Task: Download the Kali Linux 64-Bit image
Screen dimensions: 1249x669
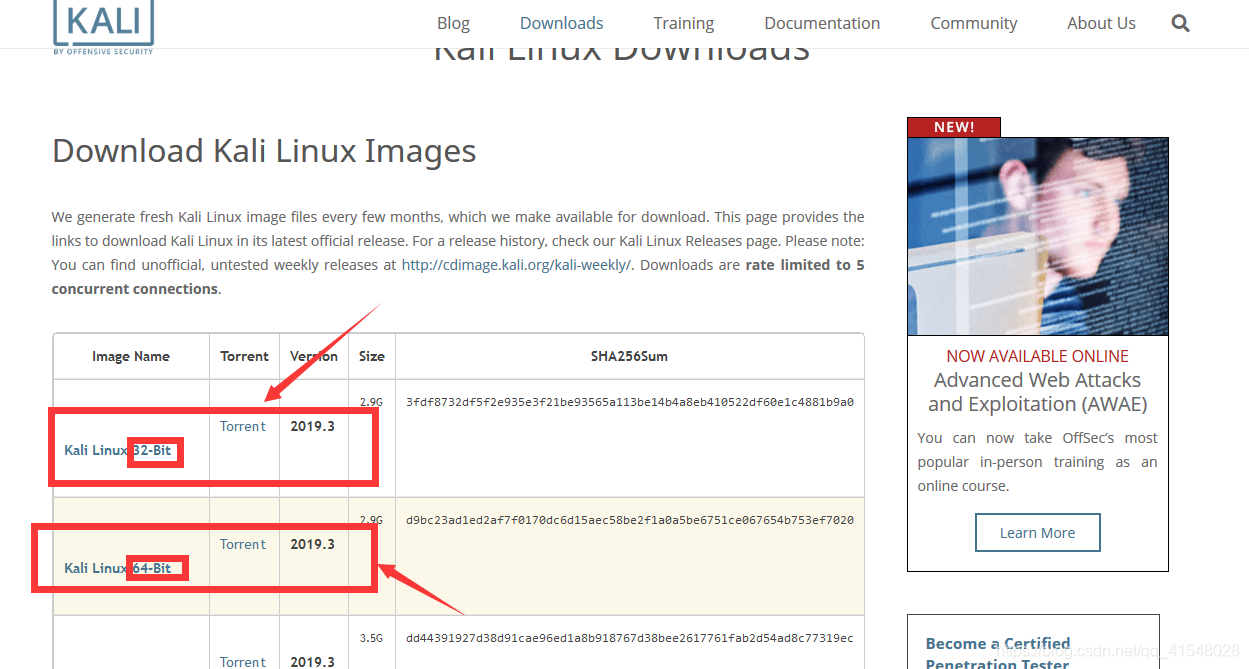Action: (118, 568)
